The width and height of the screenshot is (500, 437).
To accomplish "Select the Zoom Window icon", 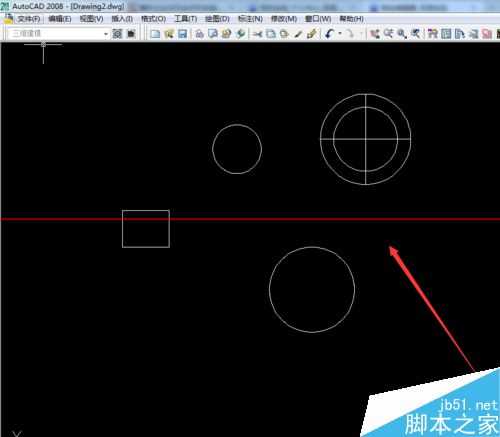I will point(402,34).
